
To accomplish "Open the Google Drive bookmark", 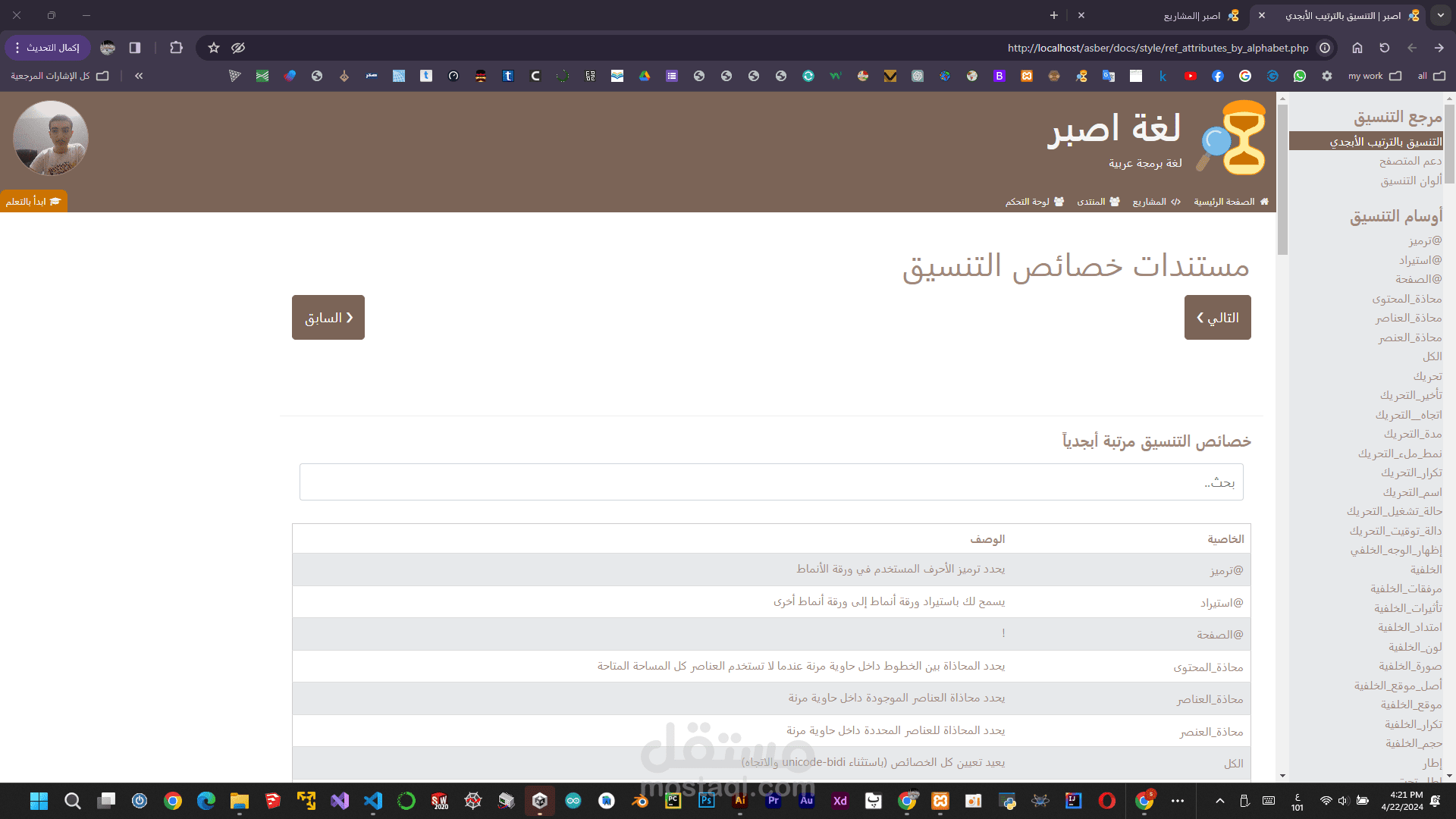I will [645, 76].
